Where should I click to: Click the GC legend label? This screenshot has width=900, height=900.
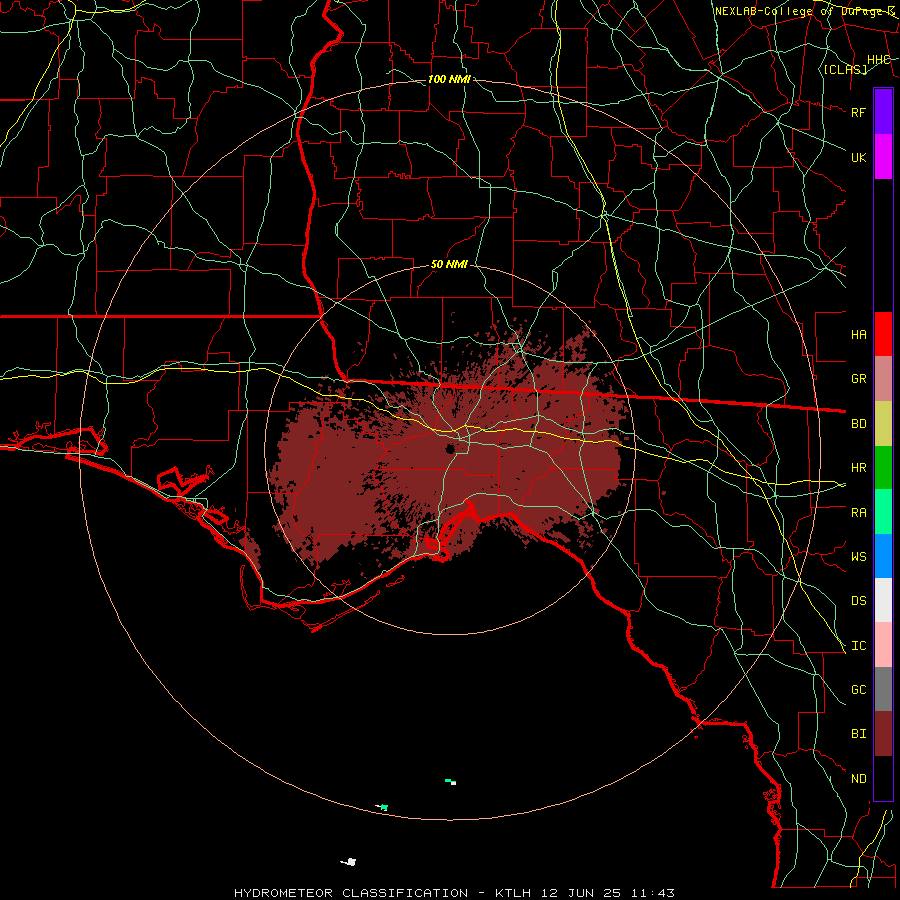click(x=859, y=690)
